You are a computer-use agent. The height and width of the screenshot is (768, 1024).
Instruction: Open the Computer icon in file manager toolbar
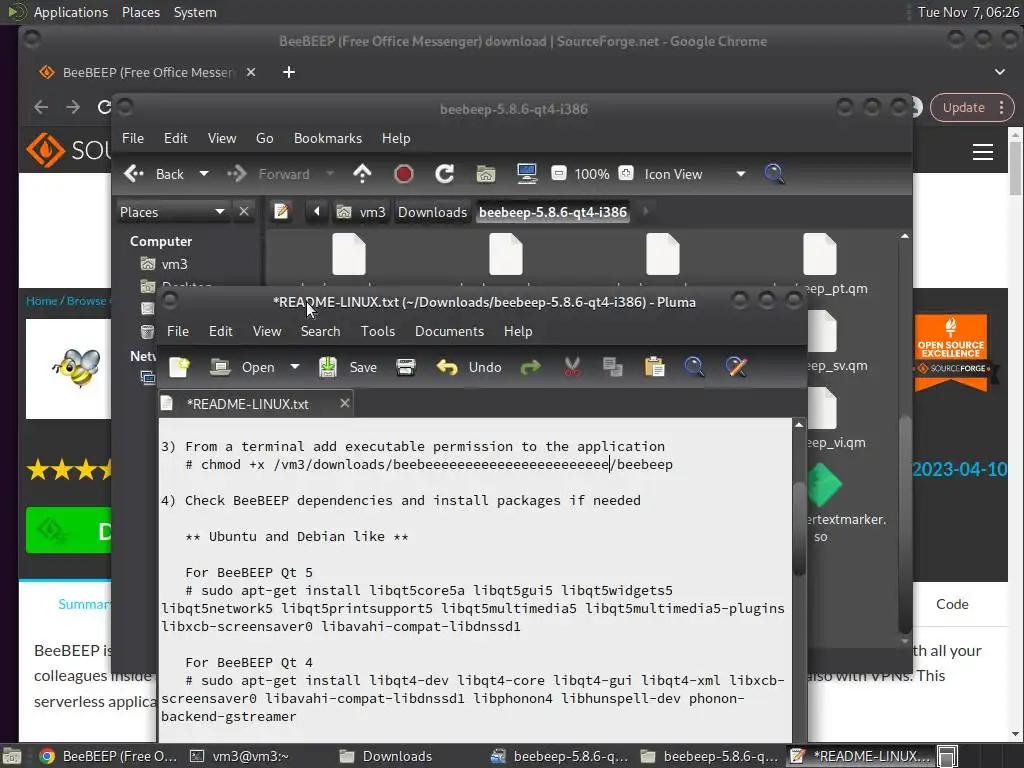(x=526, y=174)
